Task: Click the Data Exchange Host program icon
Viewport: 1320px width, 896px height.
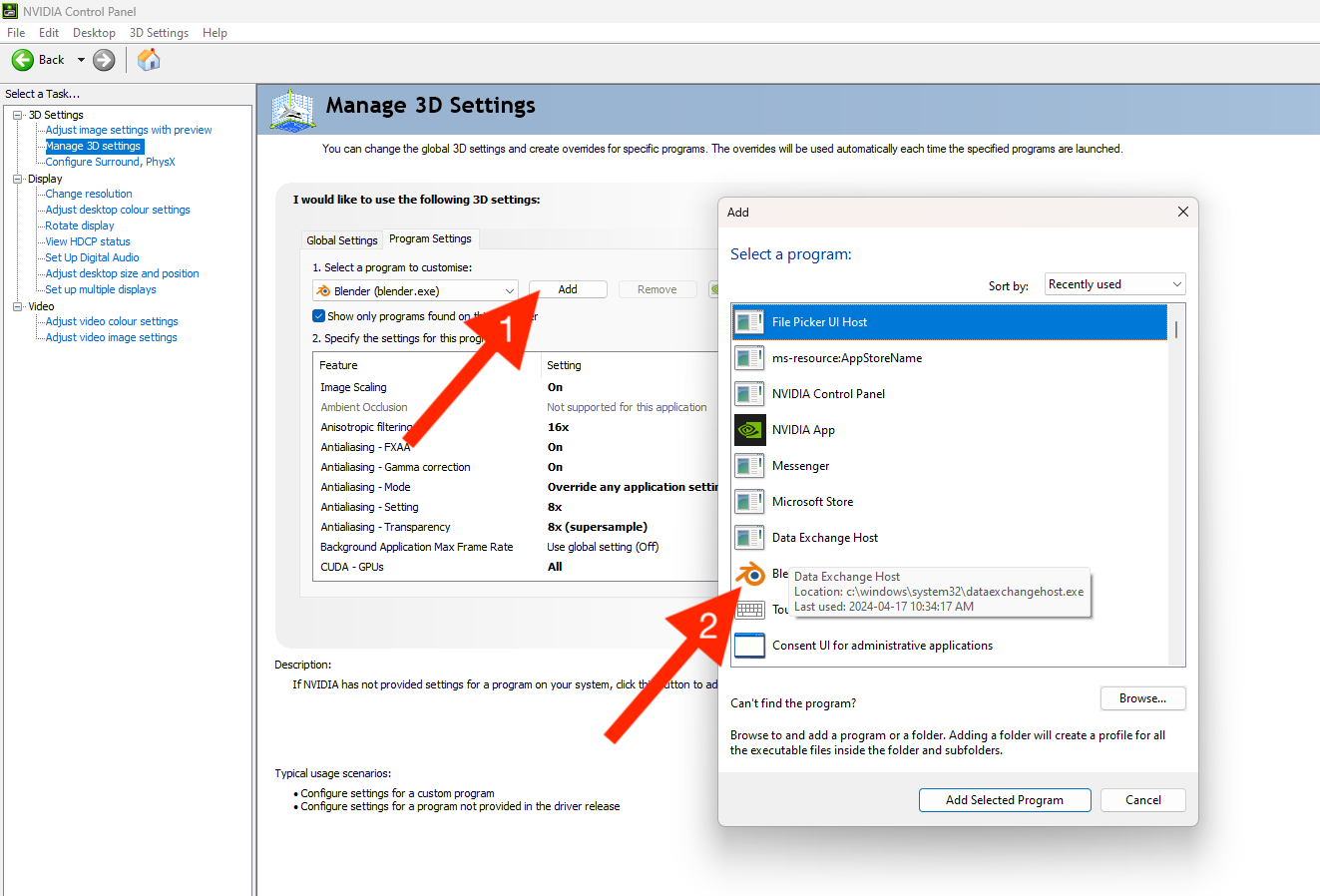Action: pos(749,538)
